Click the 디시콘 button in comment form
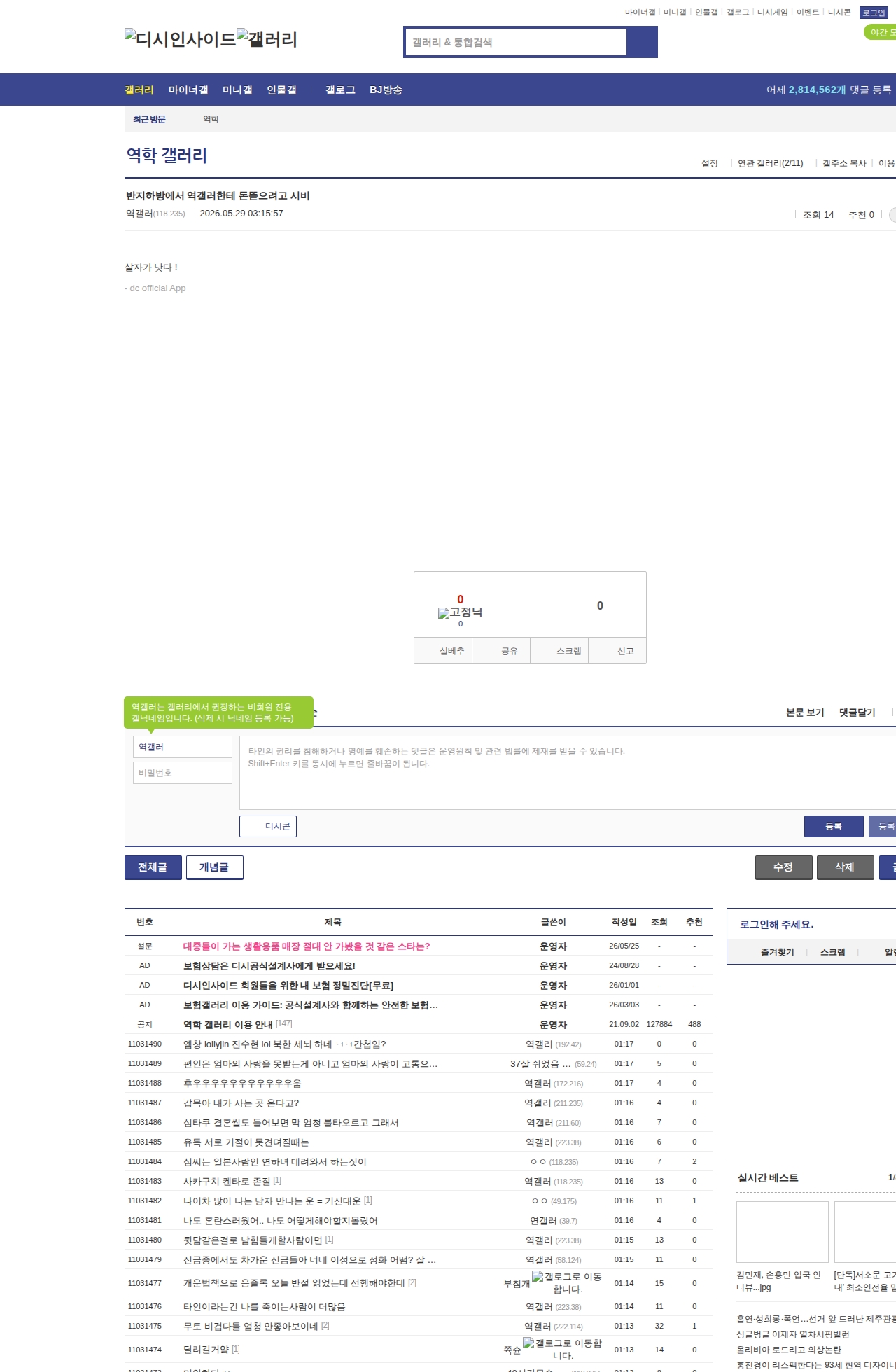The width and height of the screenshot is (896, 1372). click(x=268, y=826)
